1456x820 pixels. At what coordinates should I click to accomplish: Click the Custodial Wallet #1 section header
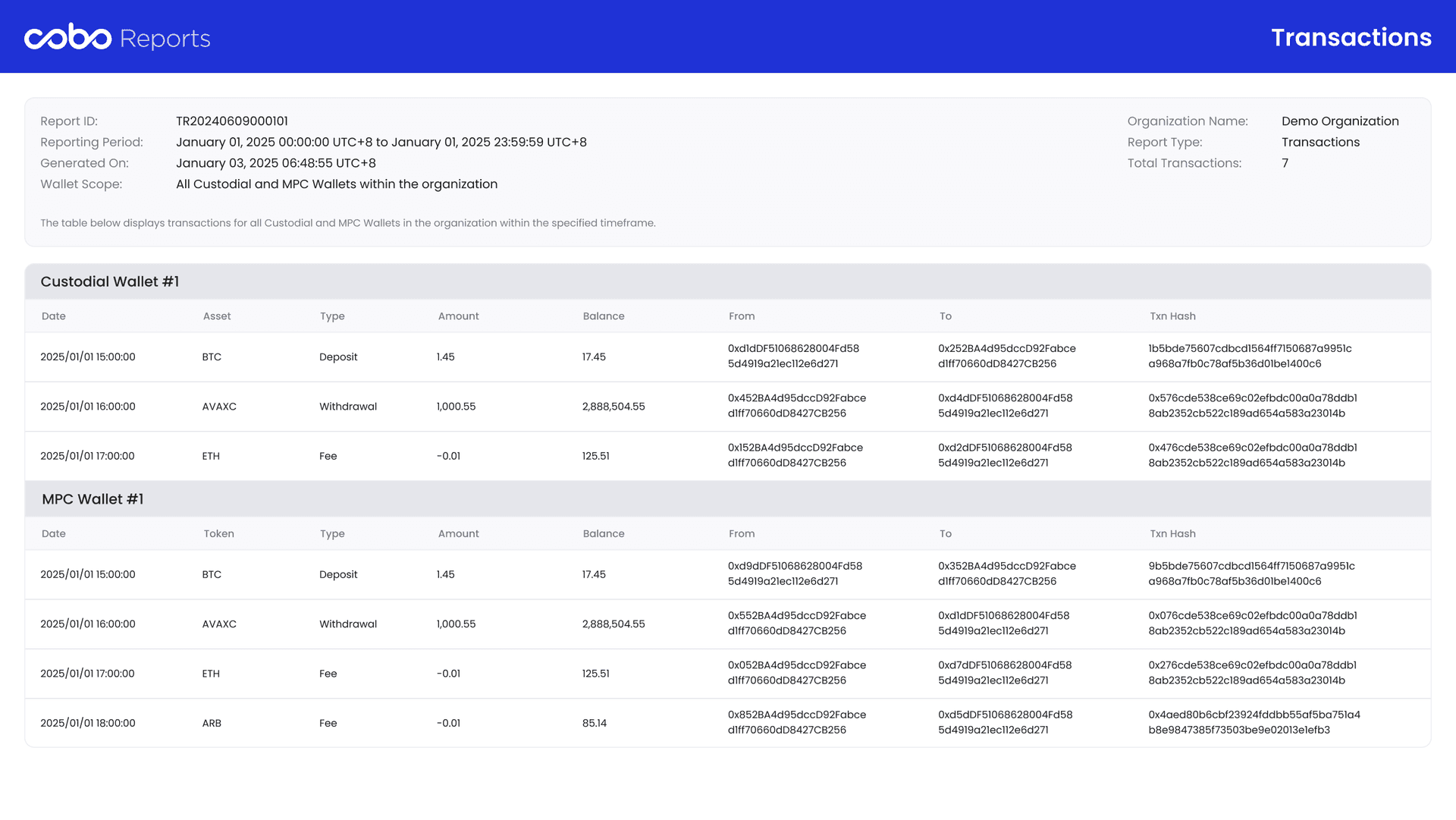click(110, 281)
